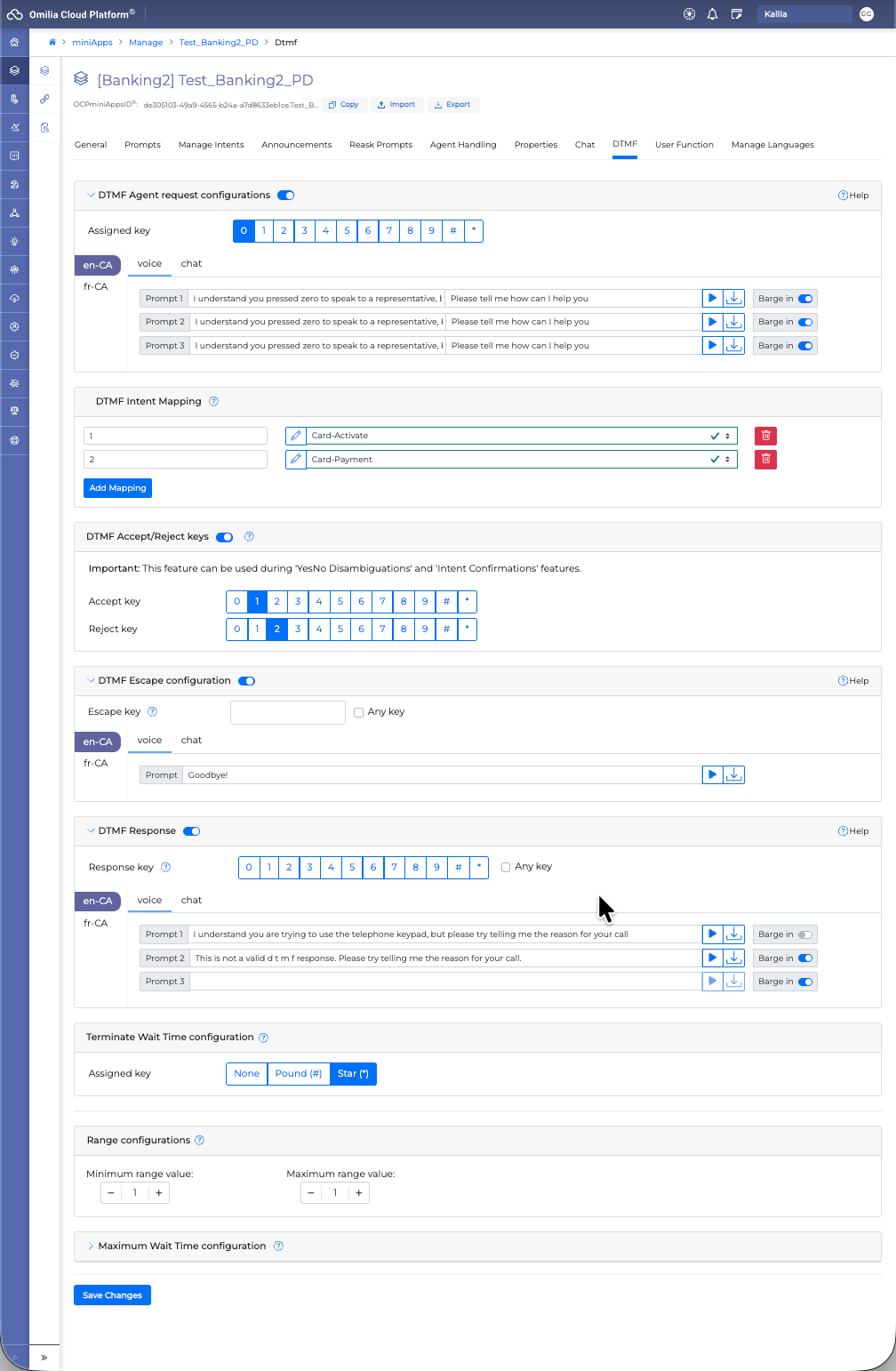Download the Goodbye! escape prompt audio
Viewport: 896px width, 1371px height.
point(734,775)
